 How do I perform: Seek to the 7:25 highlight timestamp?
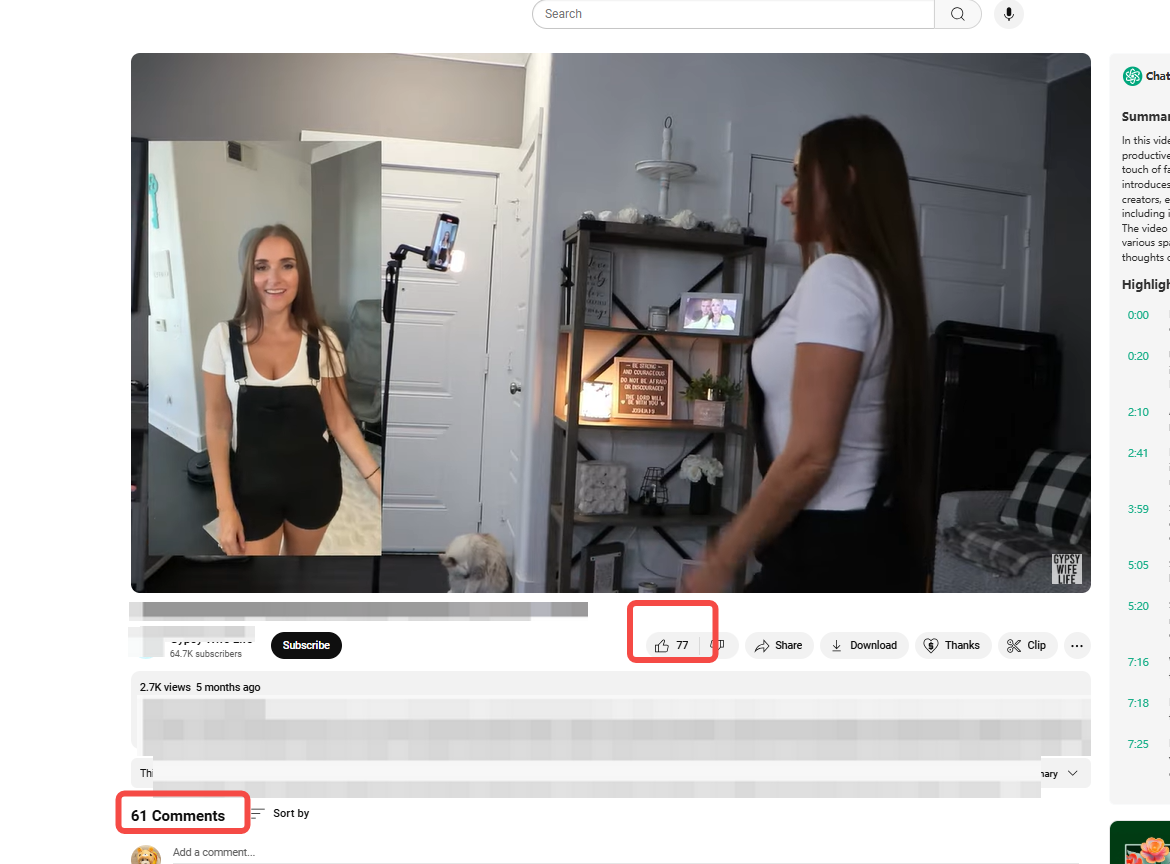1138,744
